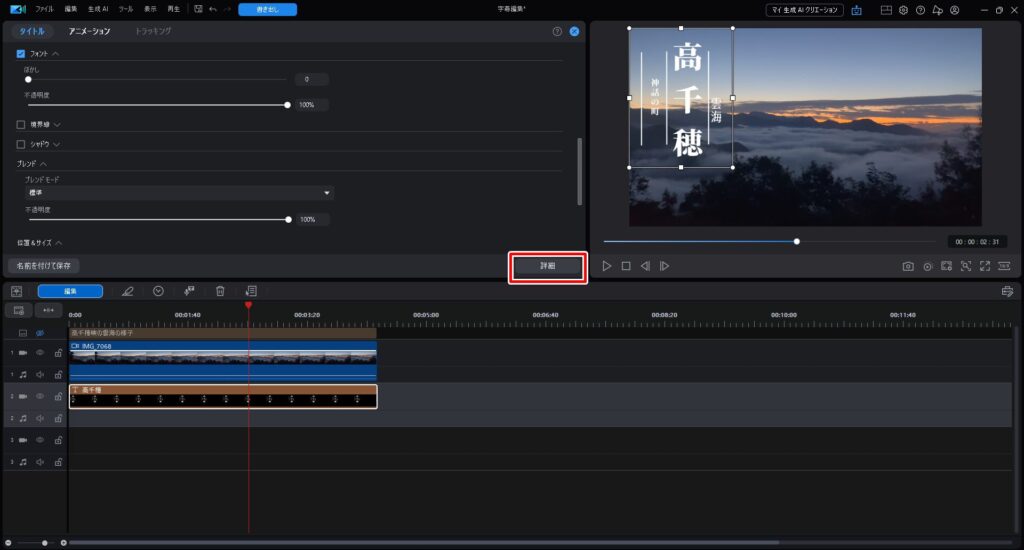Click the trash delete icon in timeline toolbar
Image resolution: width=1024 pixels, height=550 pixels.
tap(220, 291)
